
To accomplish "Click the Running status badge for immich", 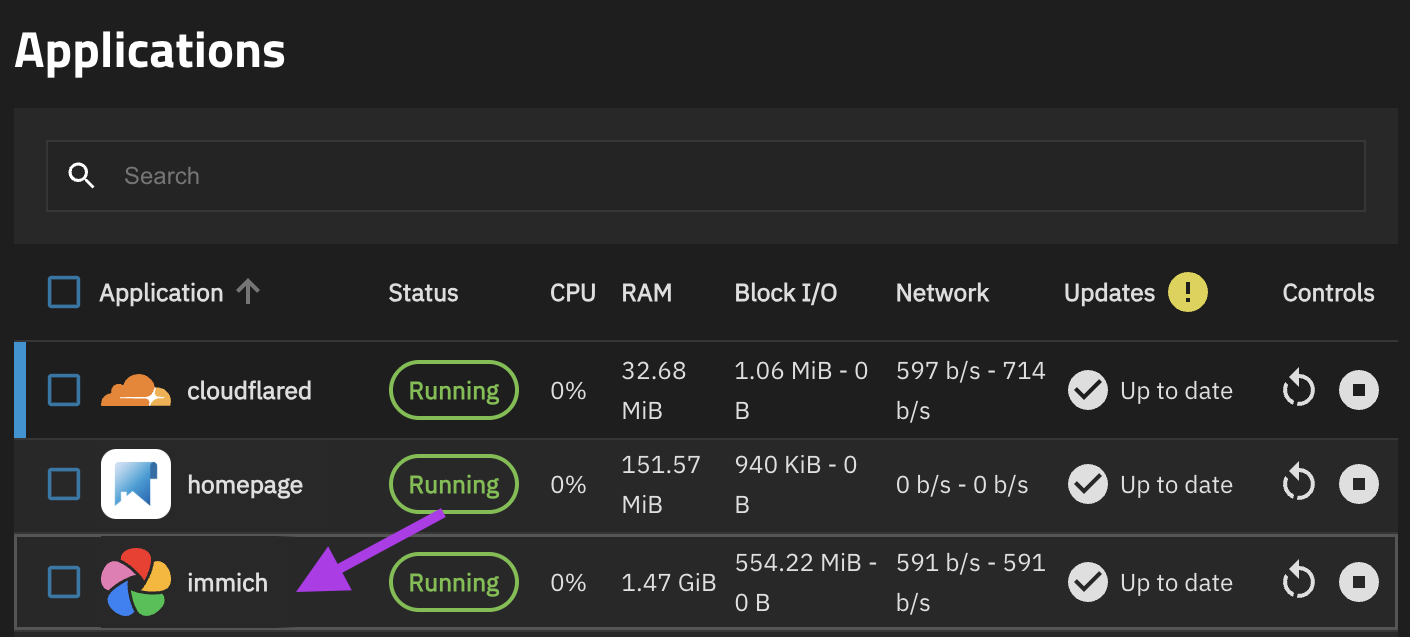I will point(453,582).
